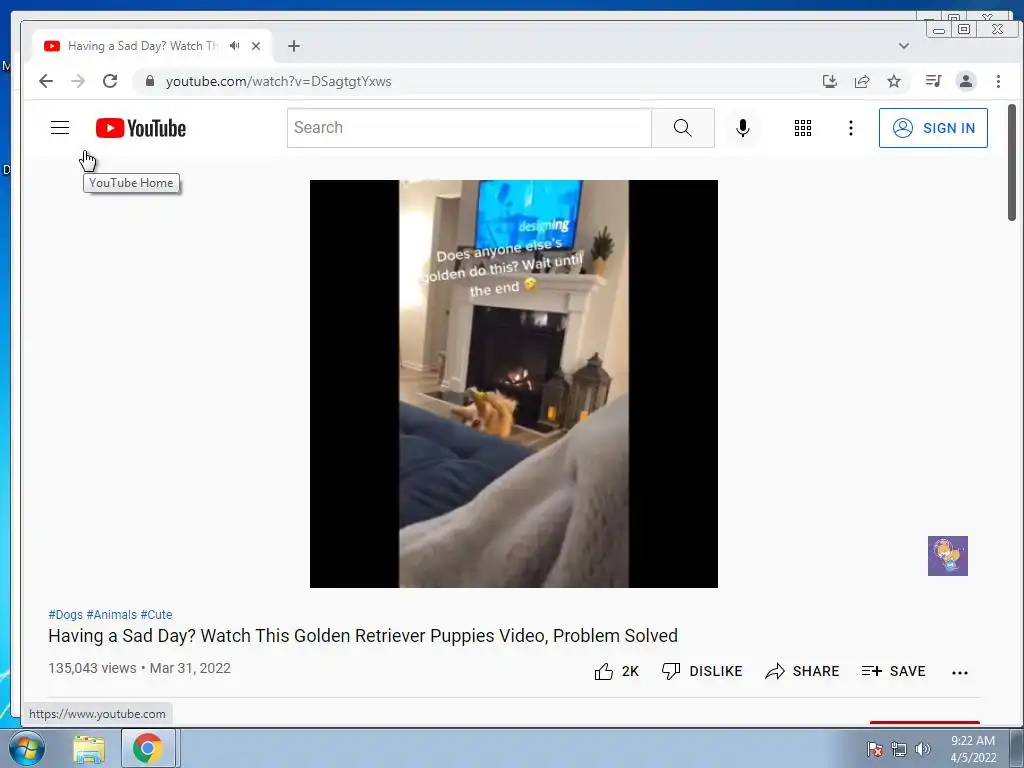The image size is (1024, 768).
Task: Click the padlock site info icon
Action: 150,81
